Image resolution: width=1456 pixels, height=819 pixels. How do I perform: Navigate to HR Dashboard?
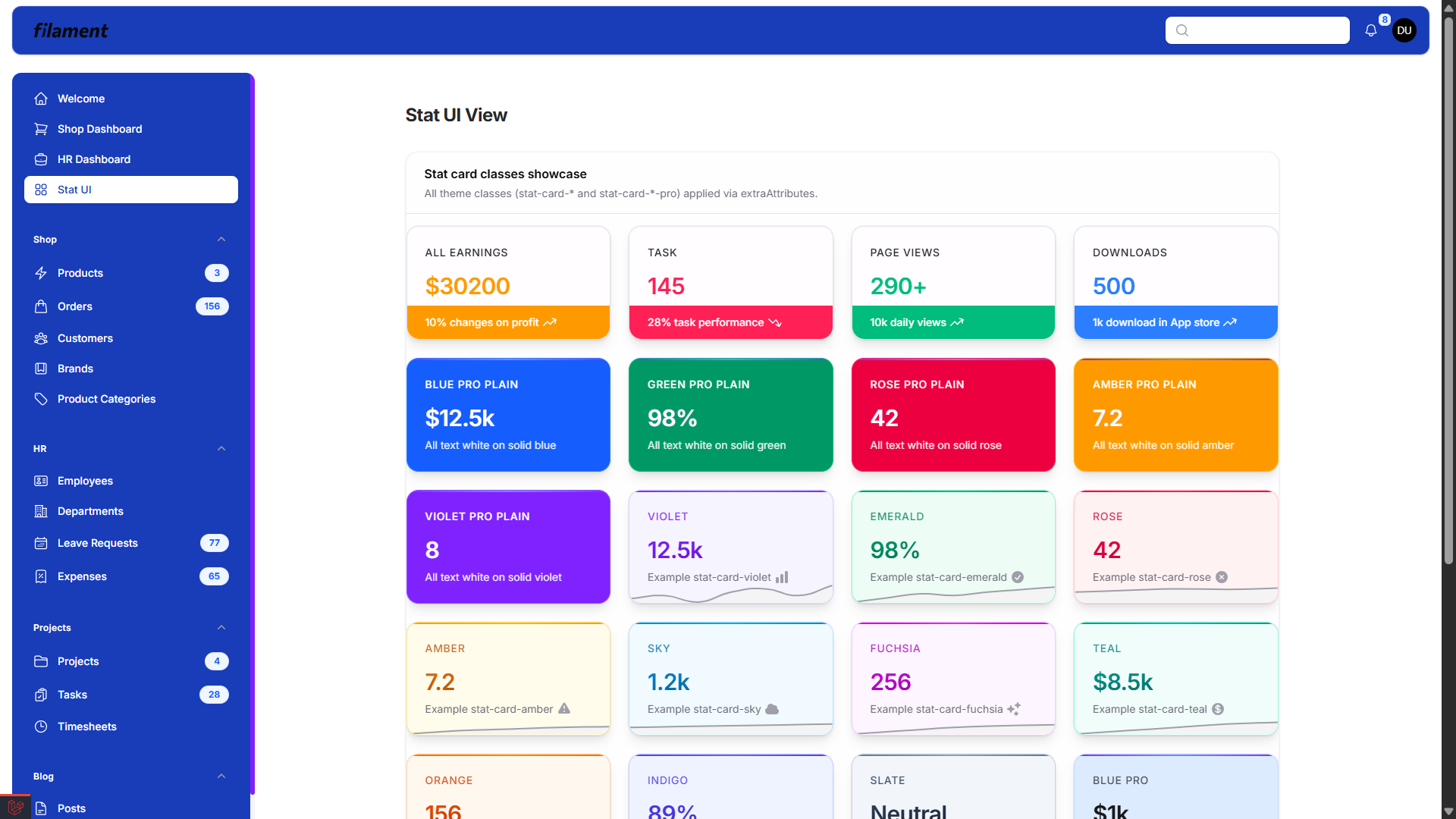[131, 159]
